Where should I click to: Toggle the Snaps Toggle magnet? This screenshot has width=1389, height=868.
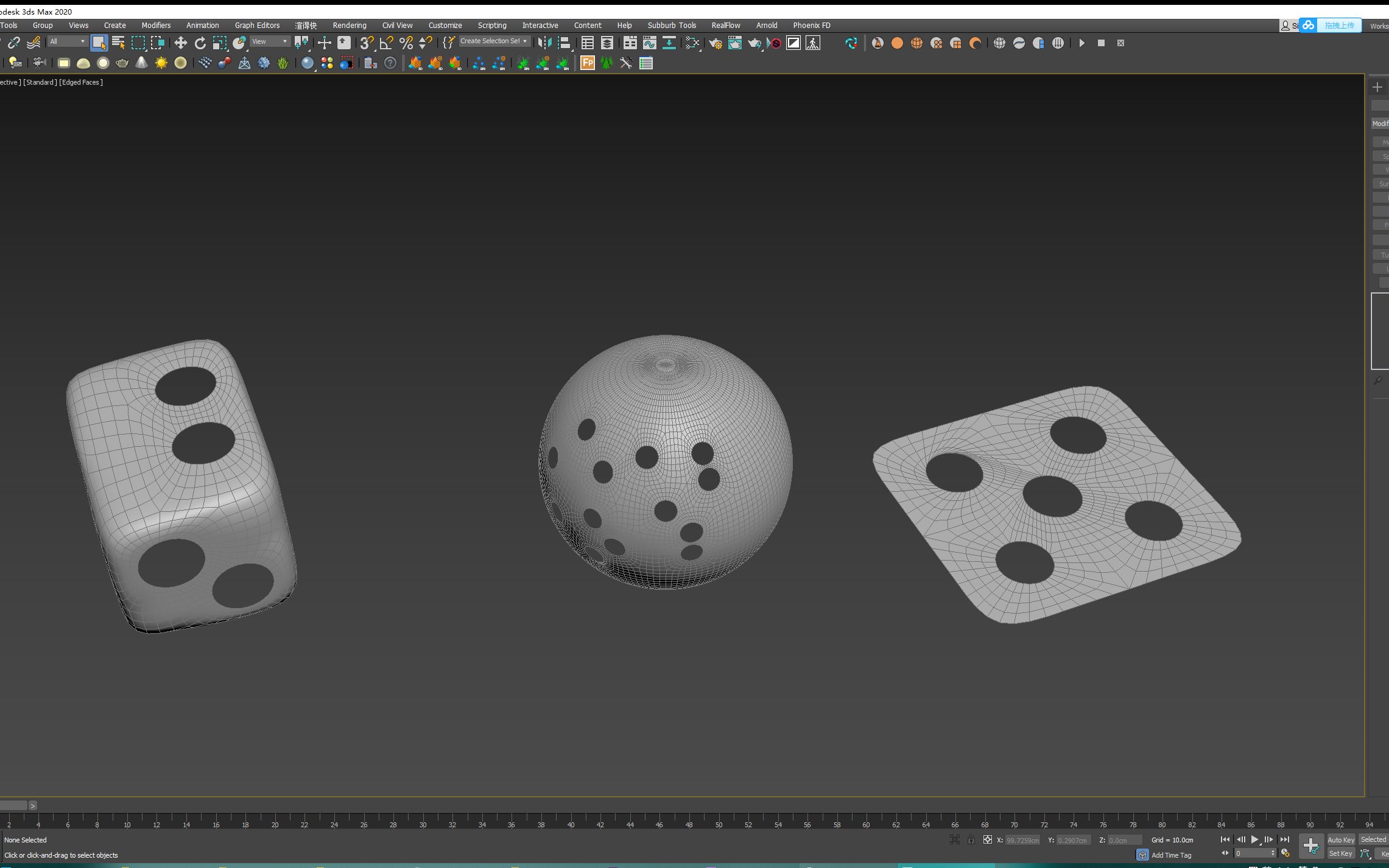point(366,43)
